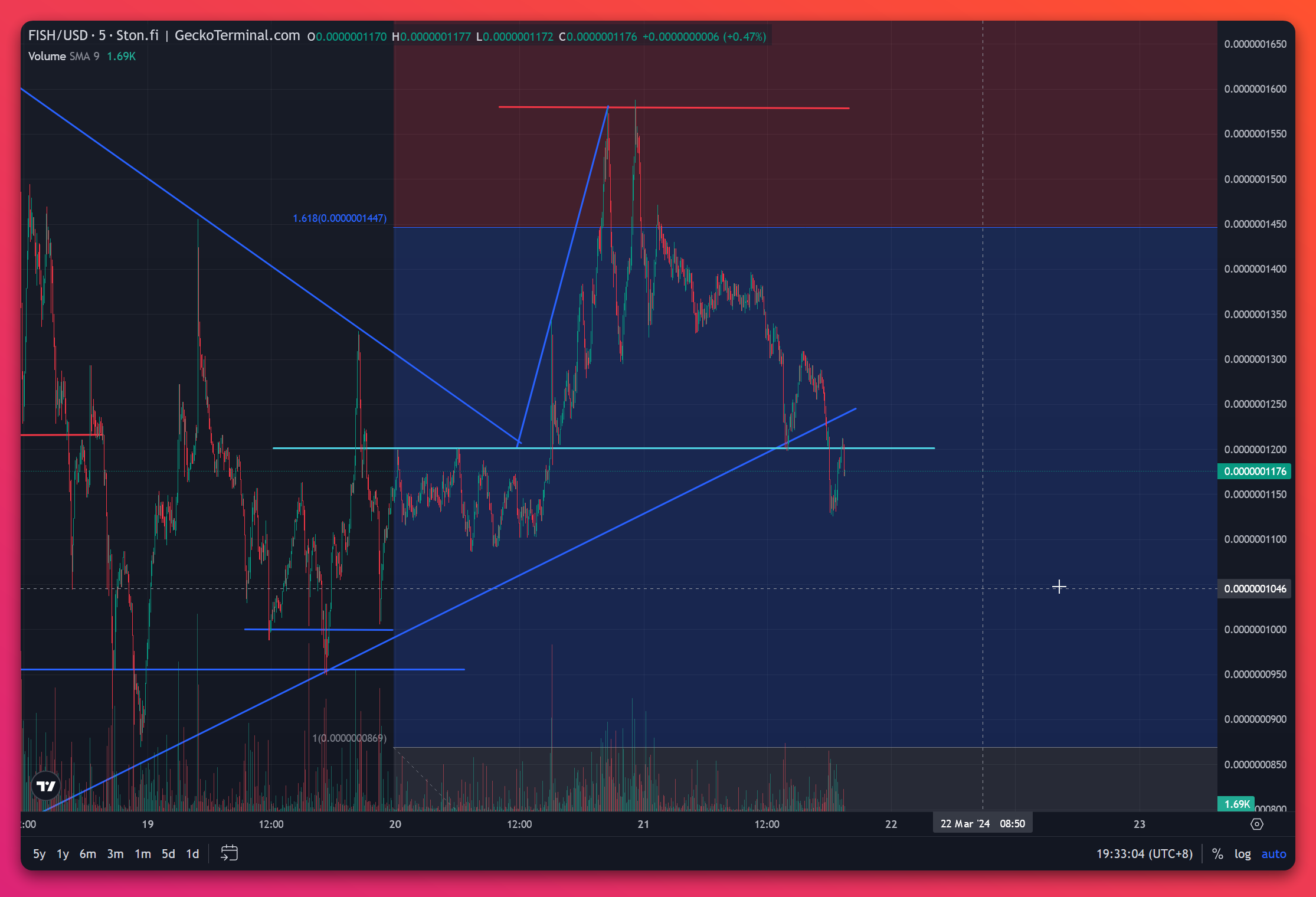Screen dimensions: 1316x897
Task: Select the 1.618 Fibonacci level label
Action: [339, 218]
